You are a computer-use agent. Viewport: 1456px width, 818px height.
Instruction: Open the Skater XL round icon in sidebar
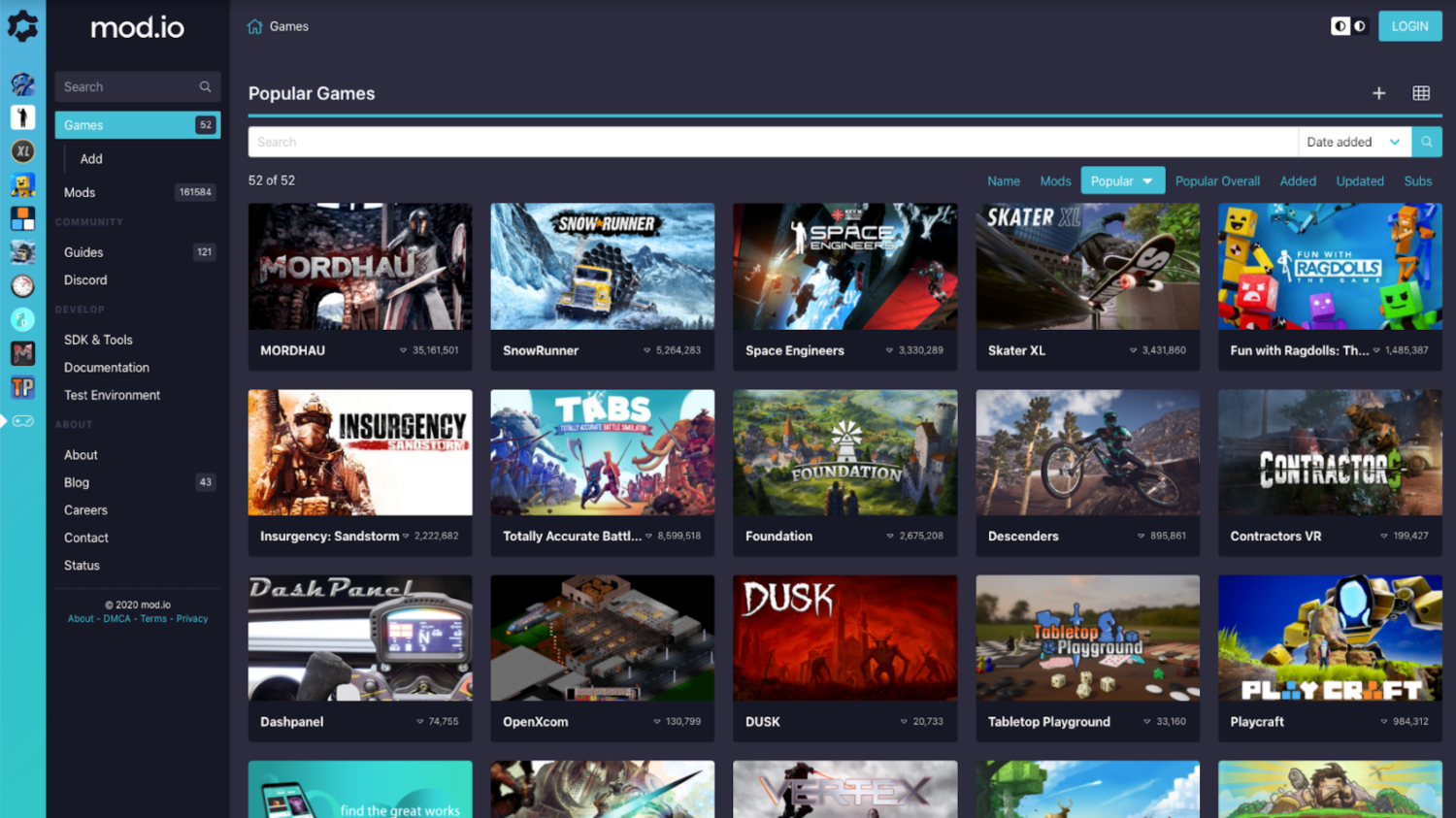click(22, 151)
